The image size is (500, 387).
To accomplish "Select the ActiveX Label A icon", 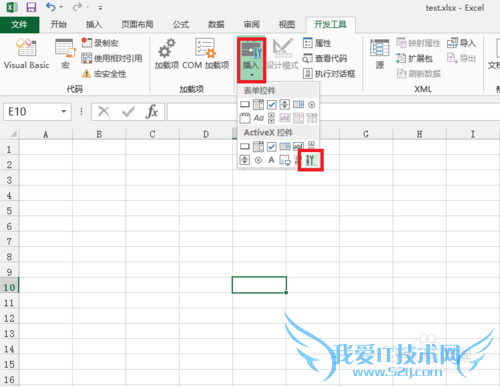I will pyautogui.click(x=272, y=160).
